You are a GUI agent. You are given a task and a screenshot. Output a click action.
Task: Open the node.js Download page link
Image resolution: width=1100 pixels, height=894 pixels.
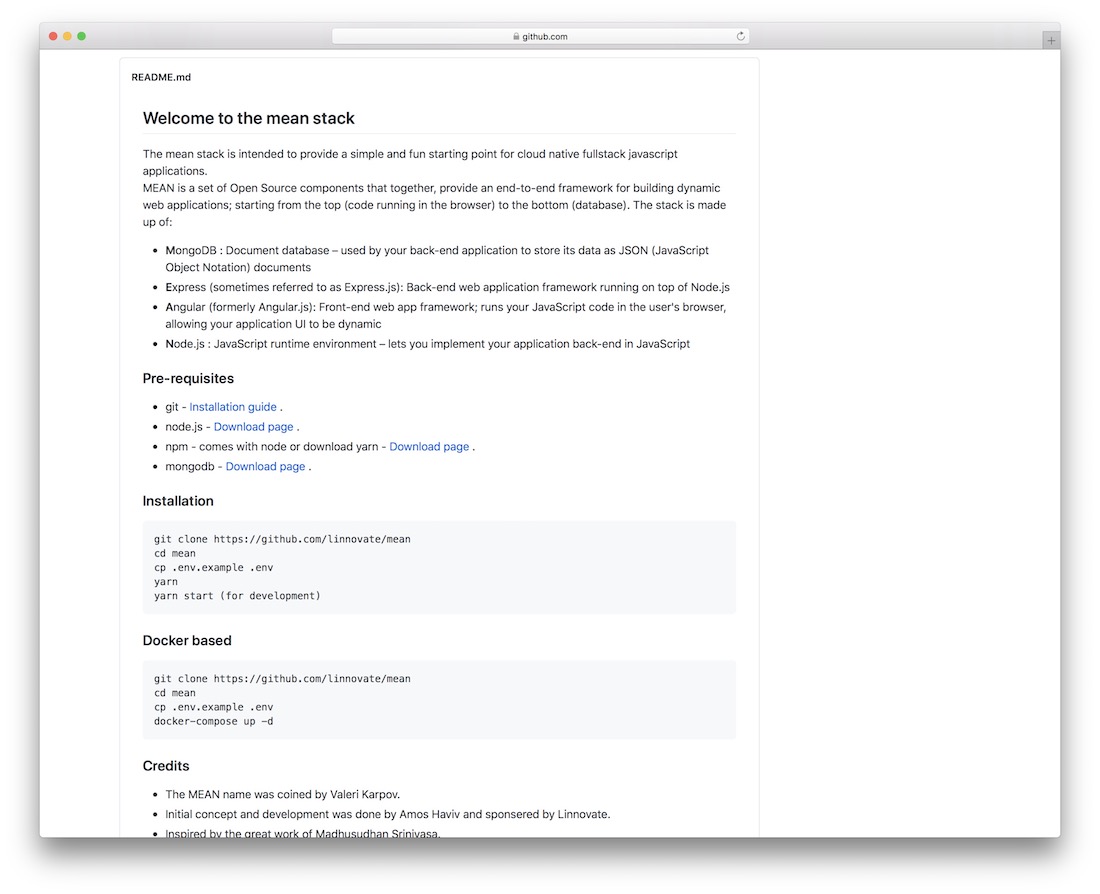tap(253, 427)
